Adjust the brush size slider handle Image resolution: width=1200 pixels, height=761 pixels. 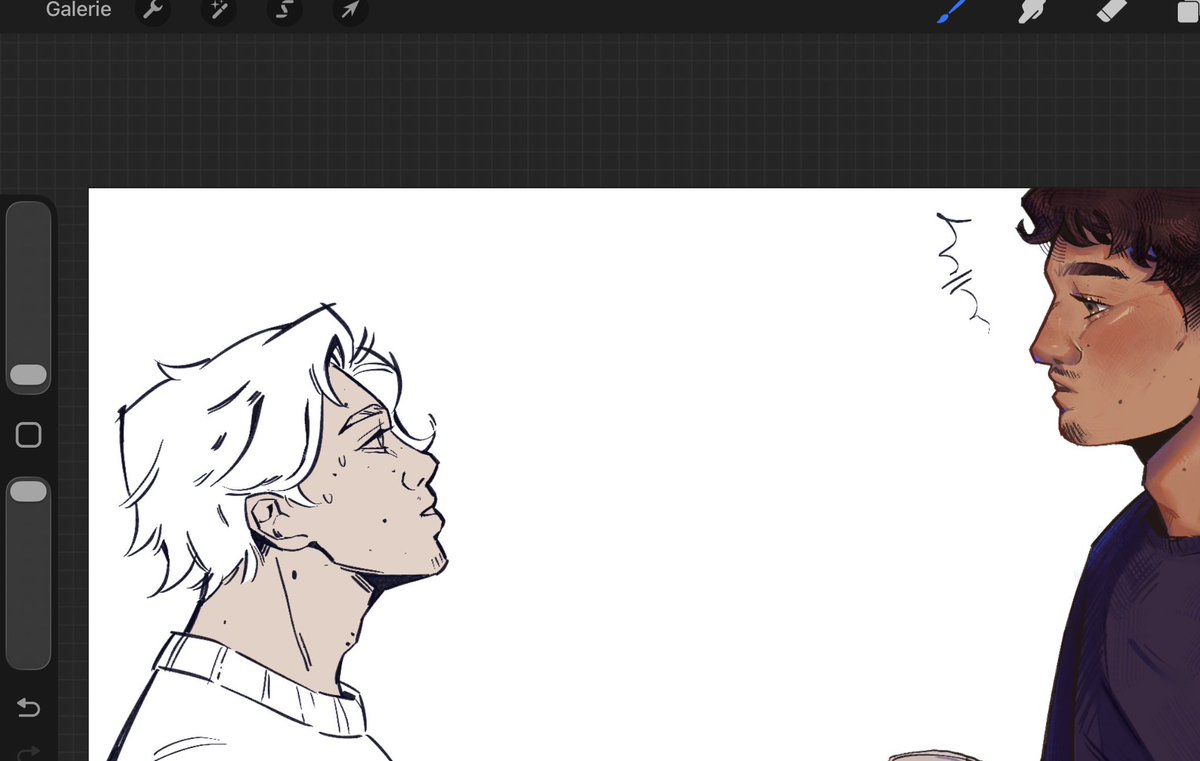[28, 375]
